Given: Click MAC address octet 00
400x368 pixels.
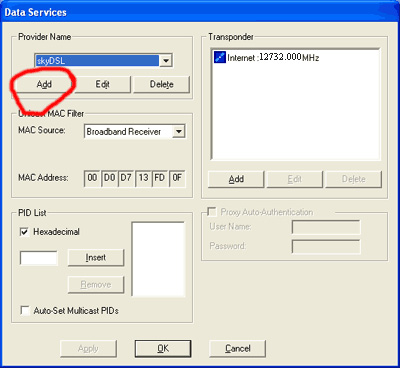Looking at the screenshot, I should [92, 178].
